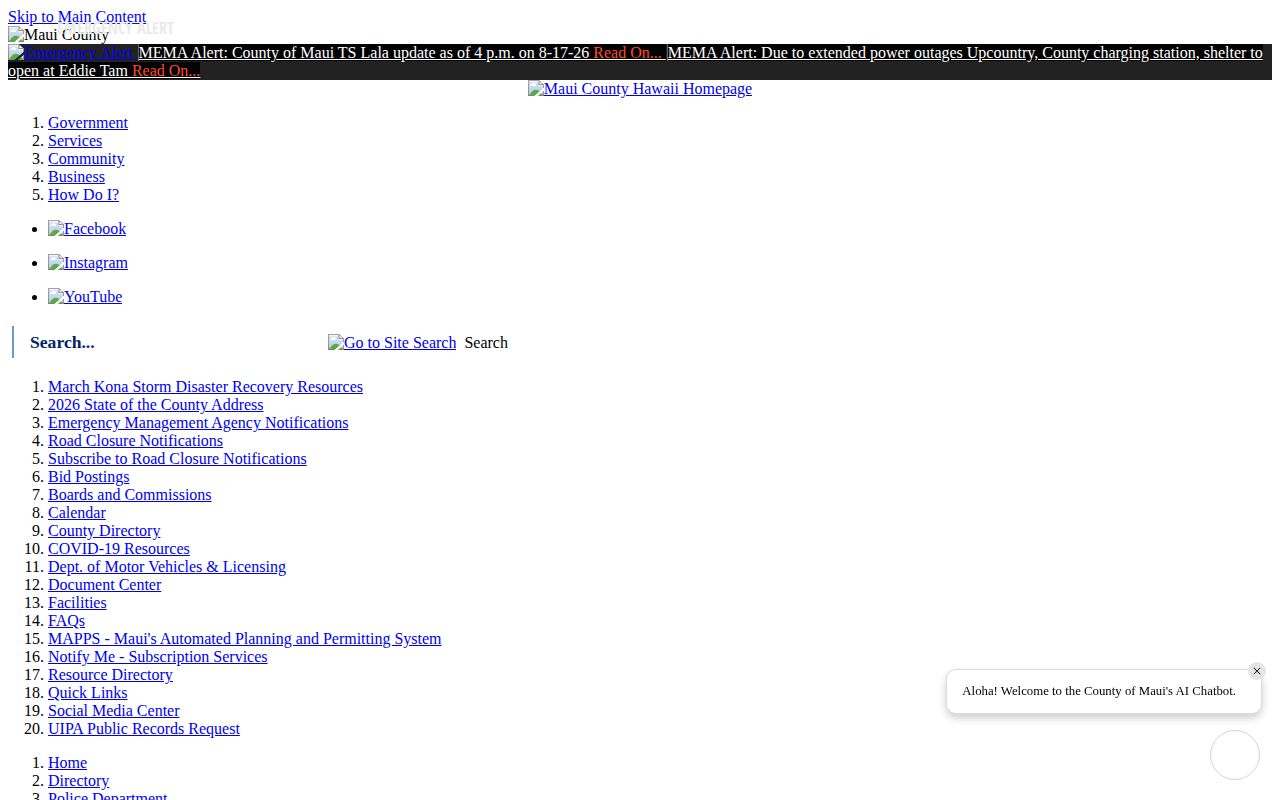The width and height of the screenshot is (1280, 800).
Task: Open the Community menu
Action: pyautogui.click(x=86, y=159)
